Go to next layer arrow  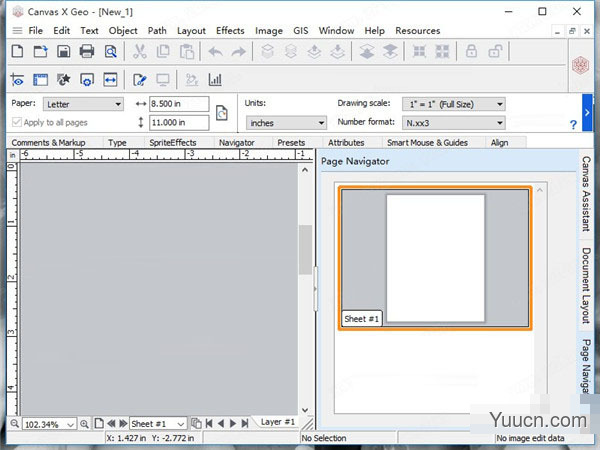pyautogui.click(x=233, y=423)
